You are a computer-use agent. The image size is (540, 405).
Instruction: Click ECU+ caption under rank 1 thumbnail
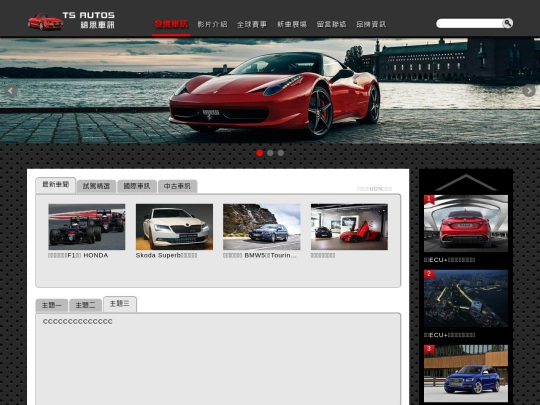click(x=449, y=260)
